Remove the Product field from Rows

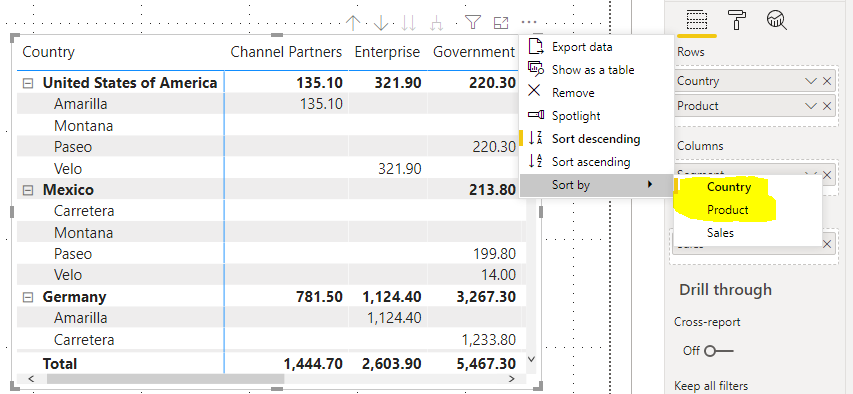(827, 106)
